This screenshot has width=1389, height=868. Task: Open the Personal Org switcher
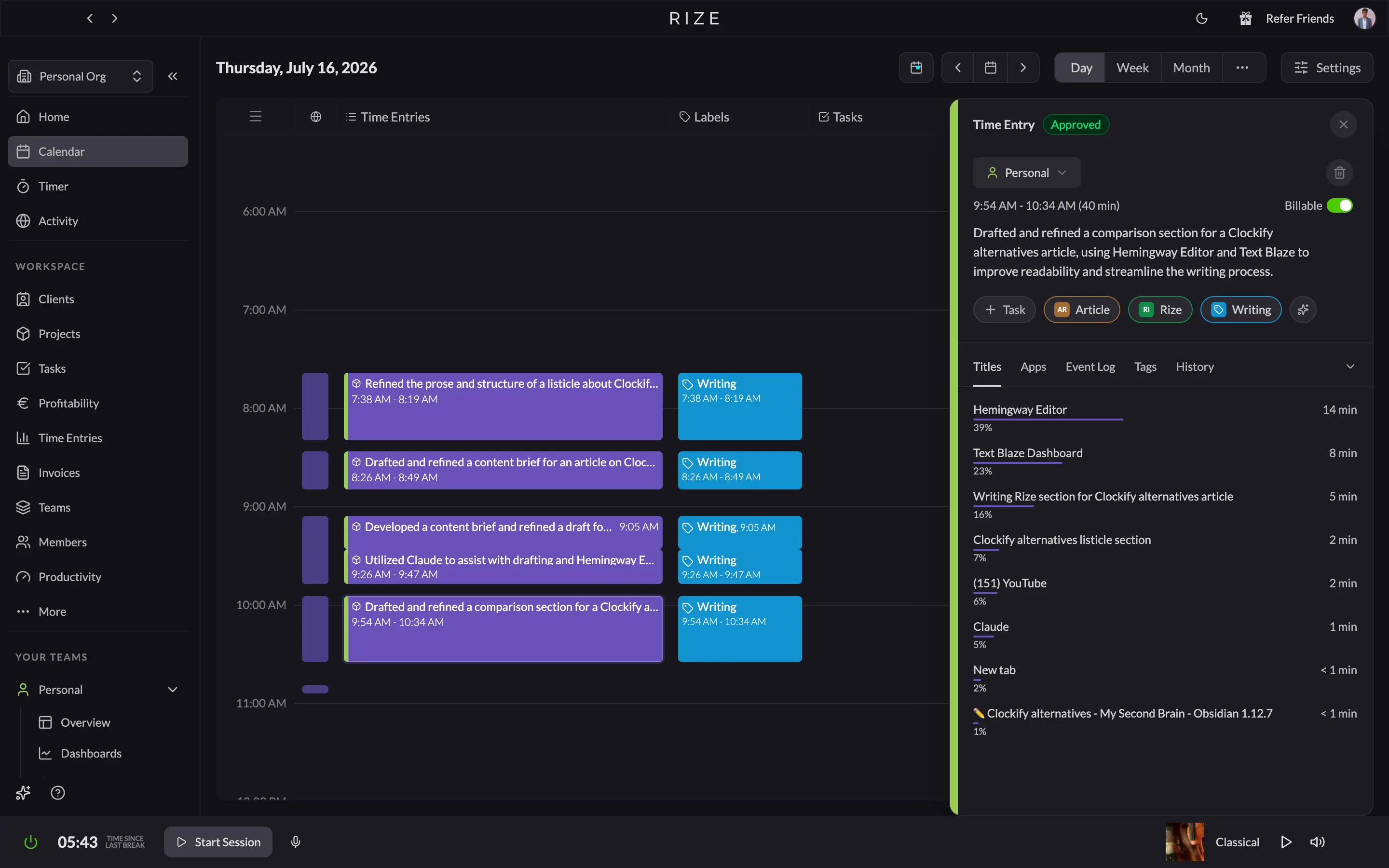pyautogui.click(x=81, y=76)
